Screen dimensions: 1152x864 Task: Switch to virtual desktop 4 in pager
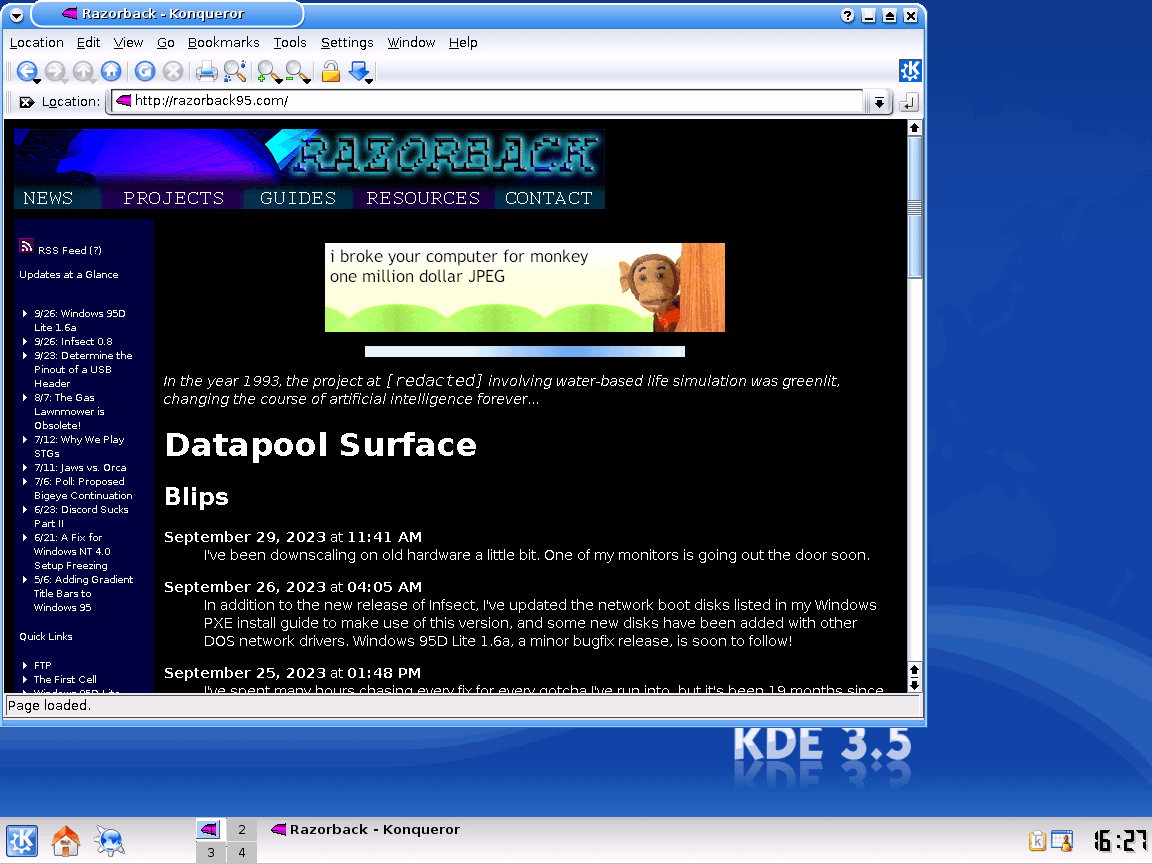[242, 852]
